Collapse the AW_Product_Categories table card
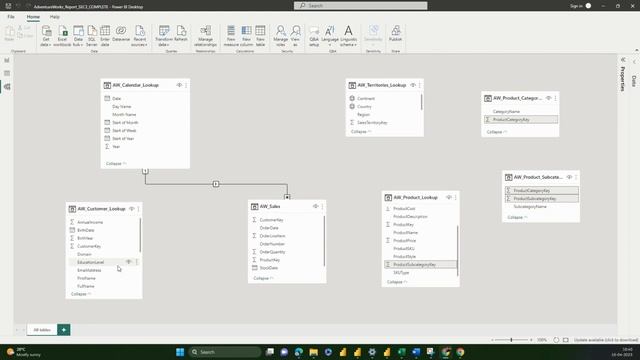 tap(497, 132)
